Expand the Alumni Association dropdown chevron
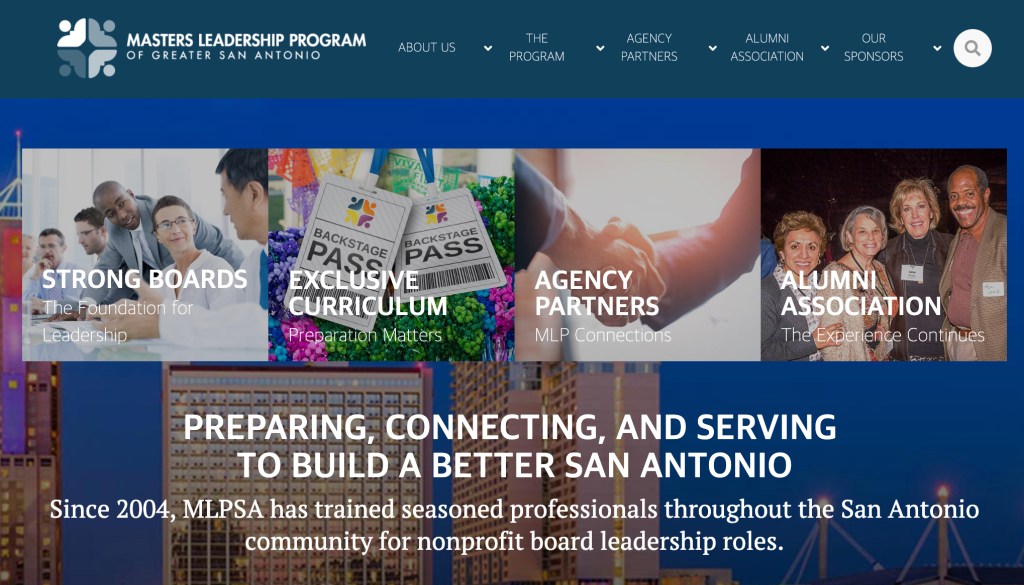The image size is (1024, 585). click(x=825, y=48)
